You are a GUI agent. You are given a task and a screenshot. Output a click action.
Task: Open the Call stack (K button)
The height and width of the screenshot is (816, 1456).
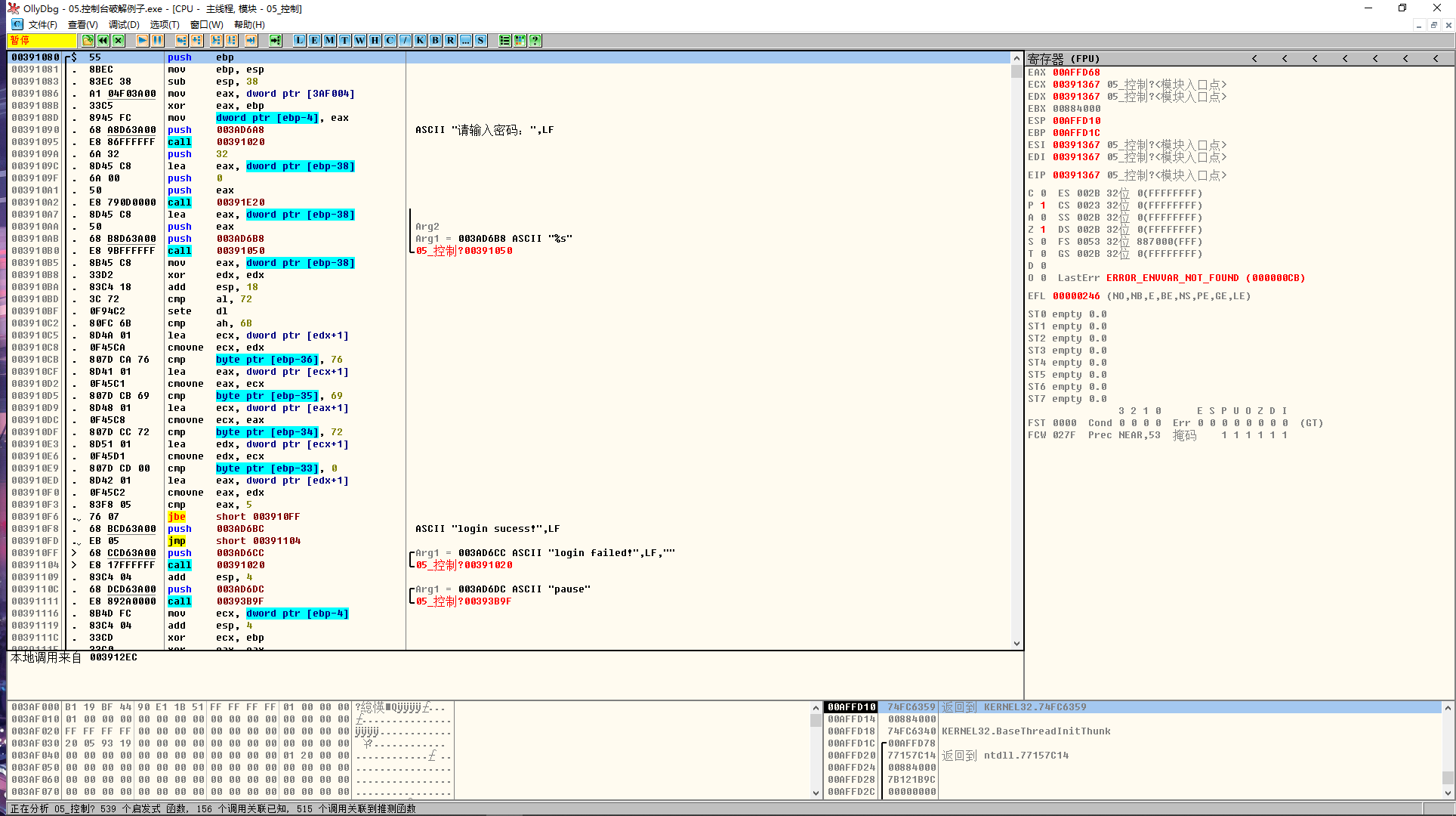click(x=421, y=41)
